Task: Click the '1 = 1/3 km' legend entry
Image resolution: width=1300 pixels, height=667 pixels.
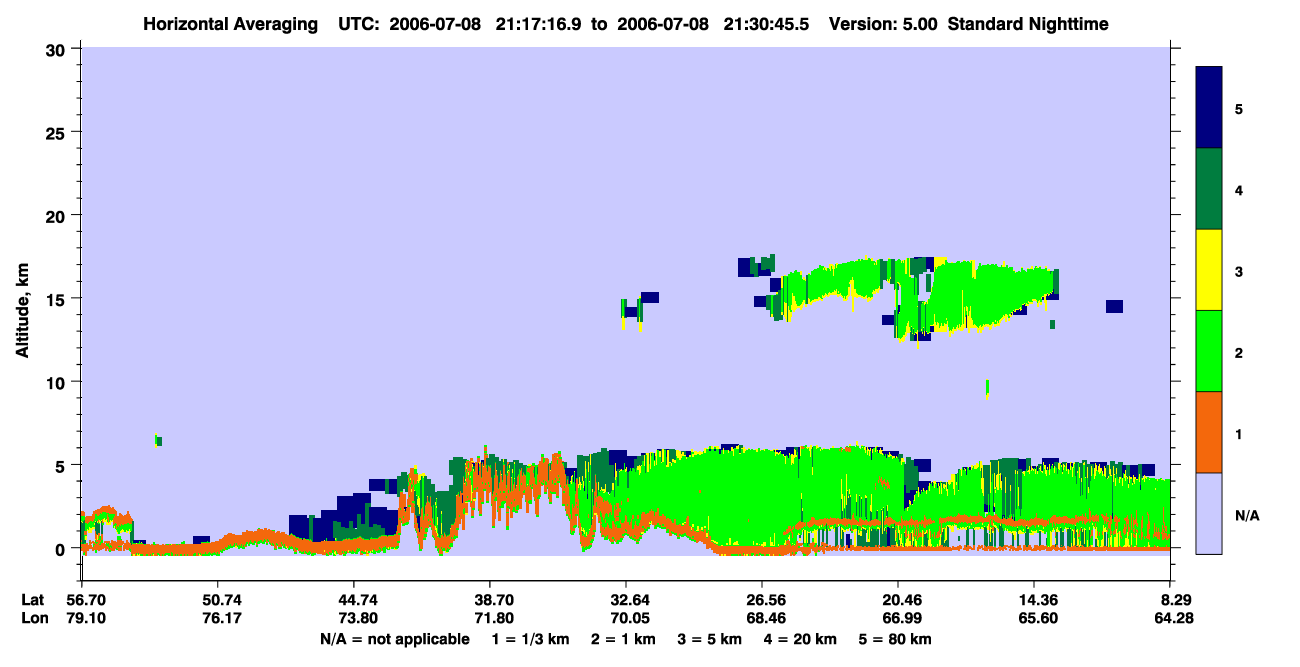Action: point(529,639)
